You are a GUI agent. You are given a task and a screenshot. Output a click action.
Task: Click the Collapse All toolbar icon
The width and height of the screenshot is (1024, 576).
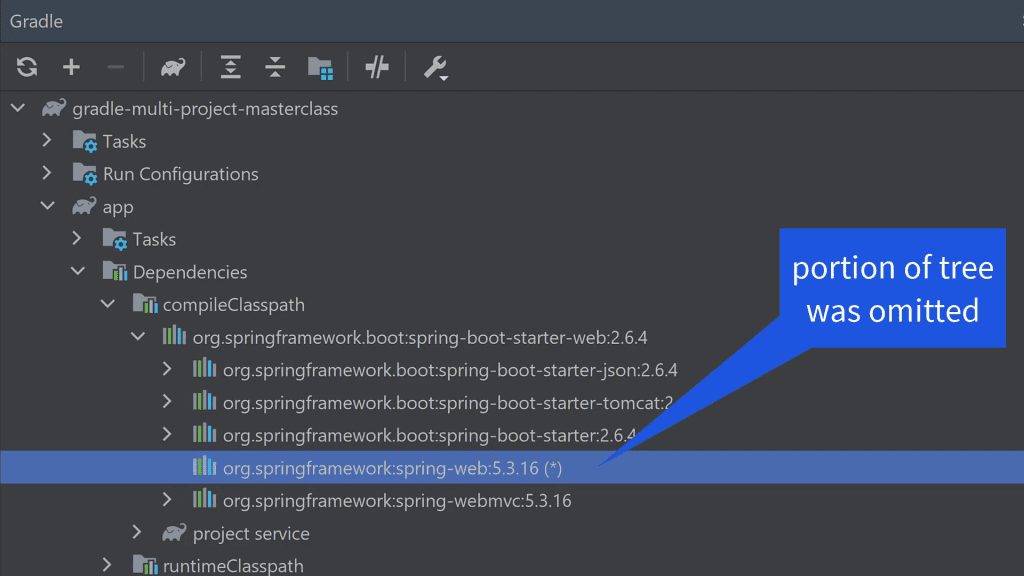(274, 67)
